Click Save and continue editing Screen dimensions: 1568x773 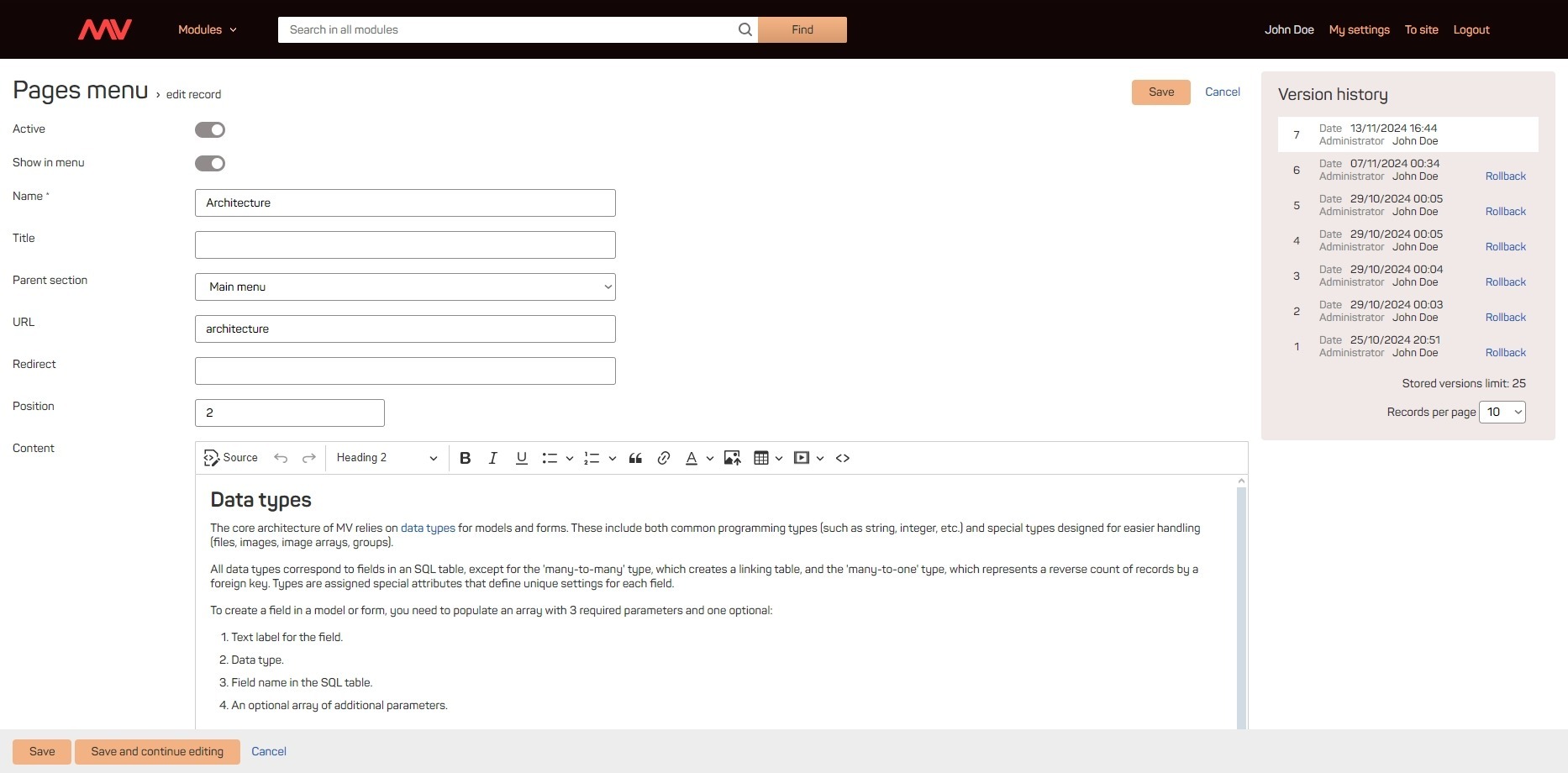pos(157,751)
